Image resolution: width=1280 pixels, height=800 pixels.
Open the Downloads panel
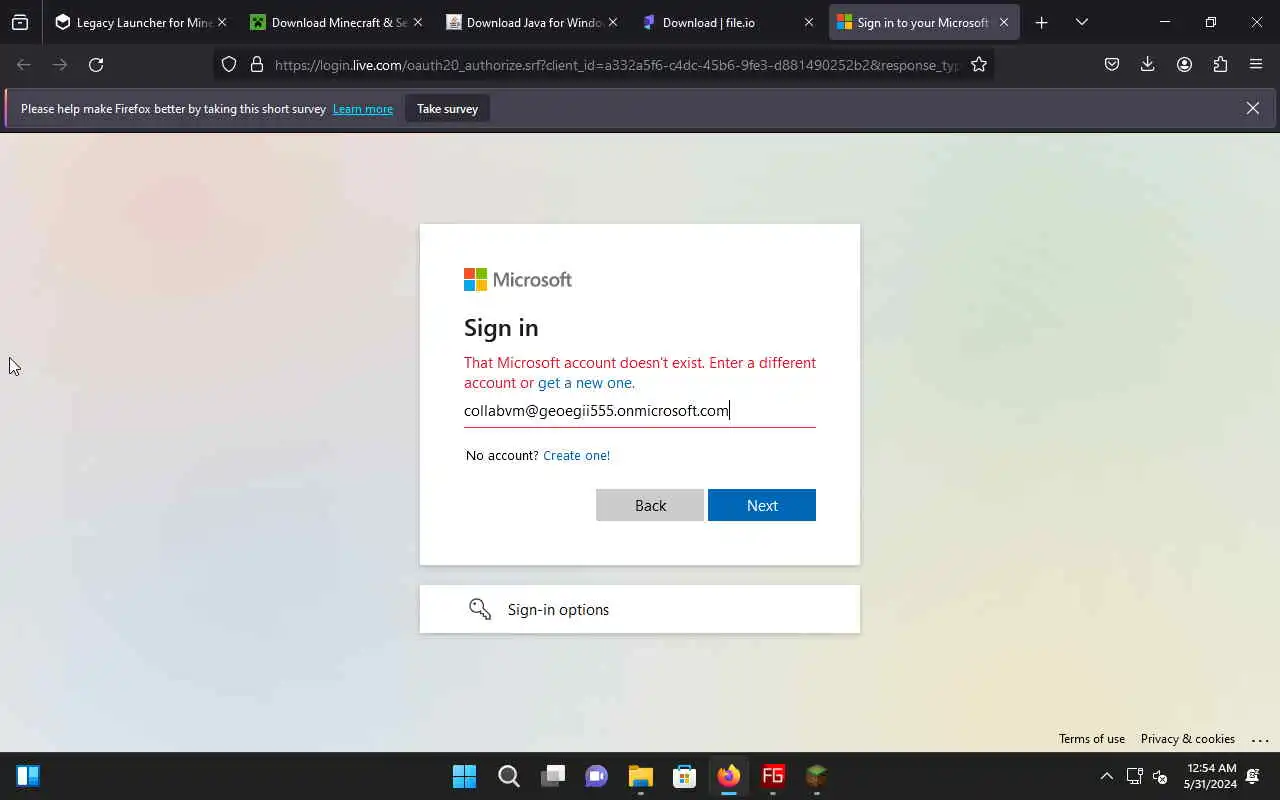1148,65
